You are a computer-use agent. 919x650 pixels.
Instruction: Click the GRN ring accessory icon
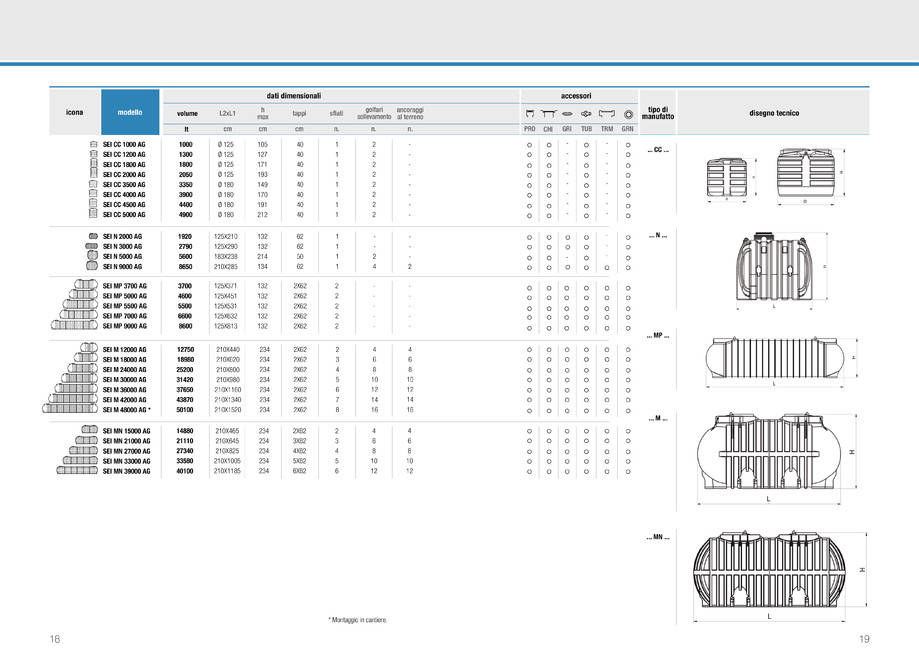tap(627, 113)
